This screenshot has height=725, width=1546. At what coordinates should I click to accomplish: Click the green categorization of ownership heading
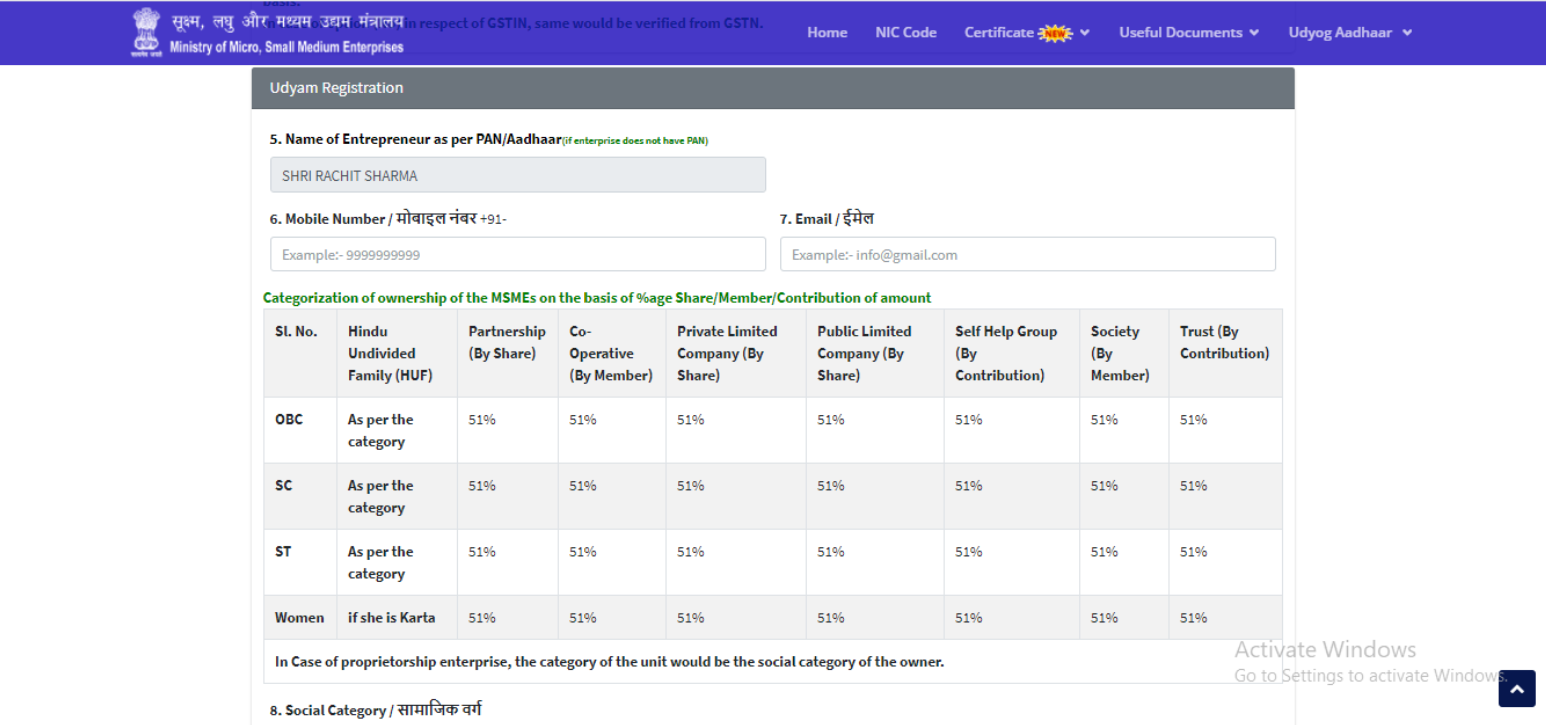596,298
